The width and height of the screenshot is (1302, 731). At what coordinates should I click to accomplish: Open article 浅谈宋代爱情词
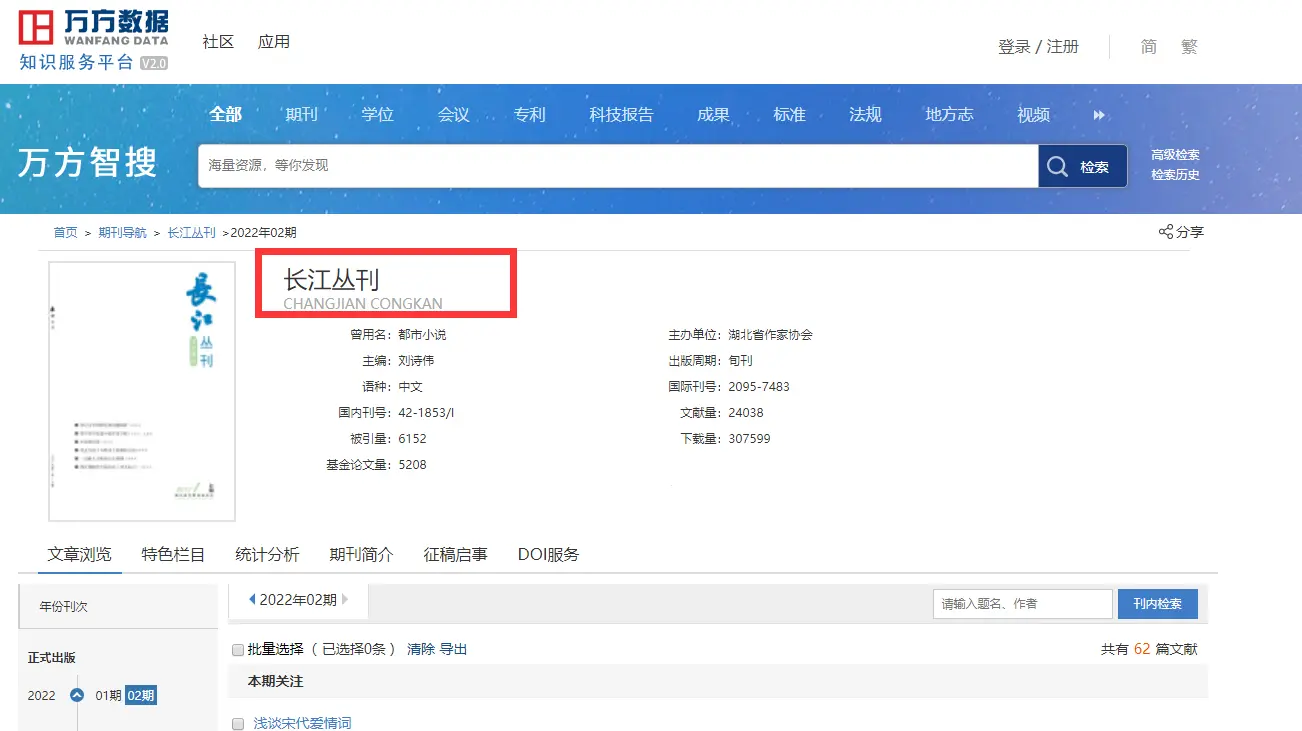click(302, 723)
